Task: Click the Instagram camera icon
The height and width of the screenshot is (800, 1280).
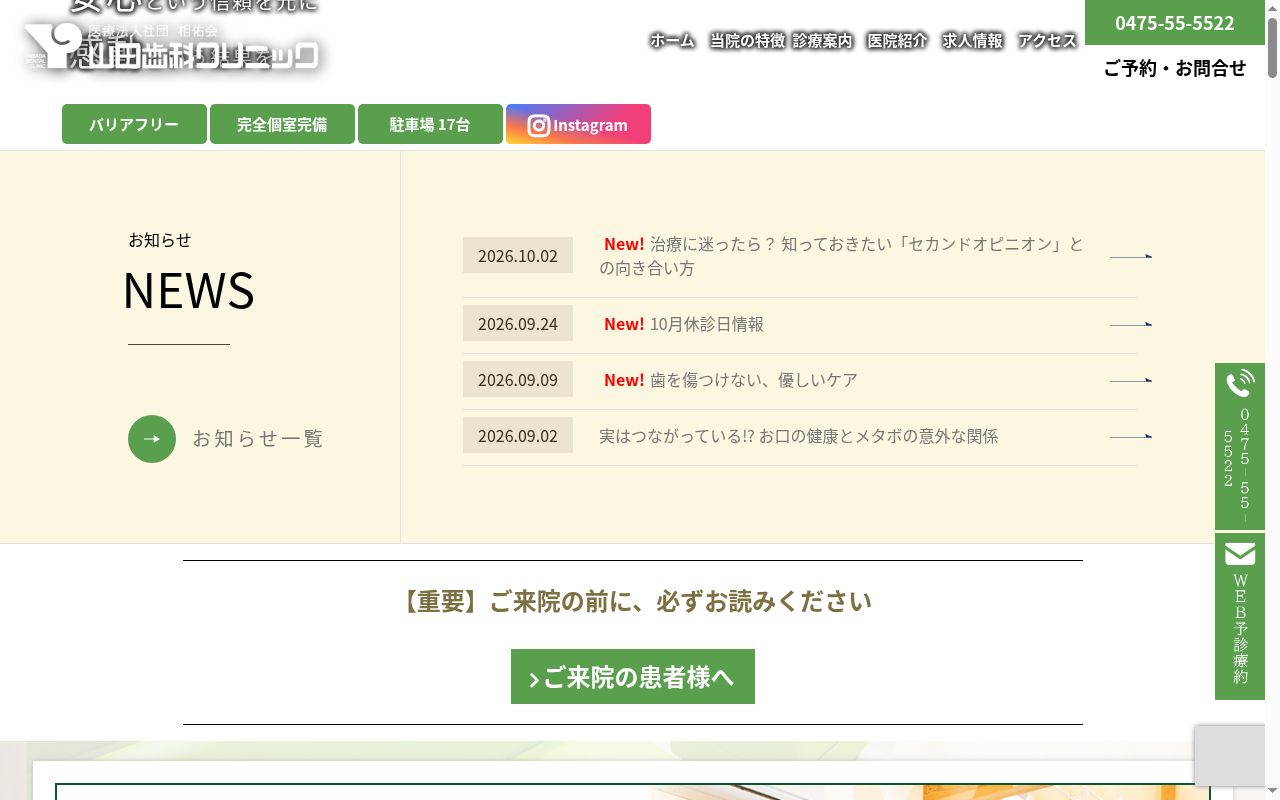Action: 539,125
